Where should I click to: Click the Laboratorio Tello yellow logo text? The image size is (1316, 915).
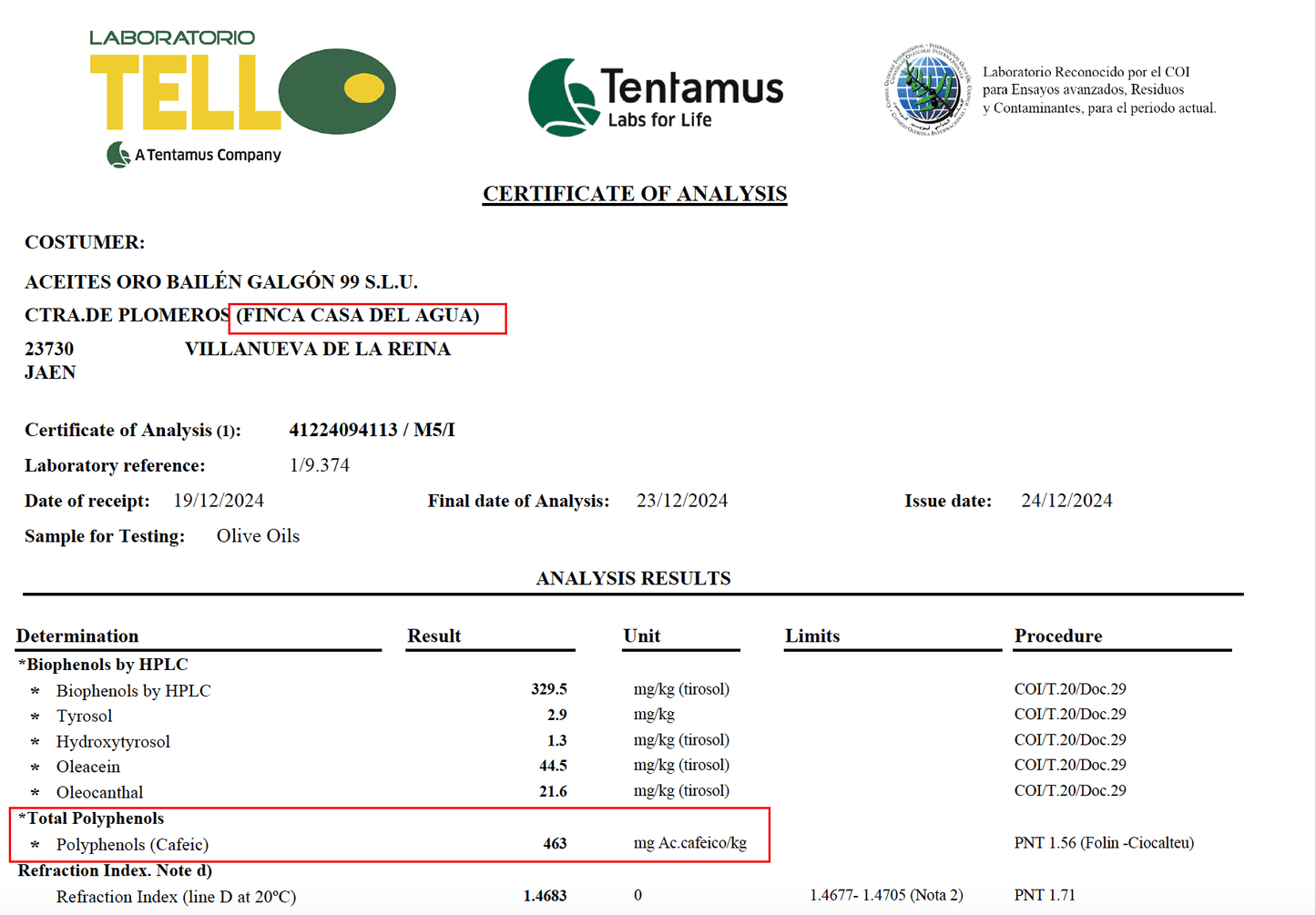[185, 92]
